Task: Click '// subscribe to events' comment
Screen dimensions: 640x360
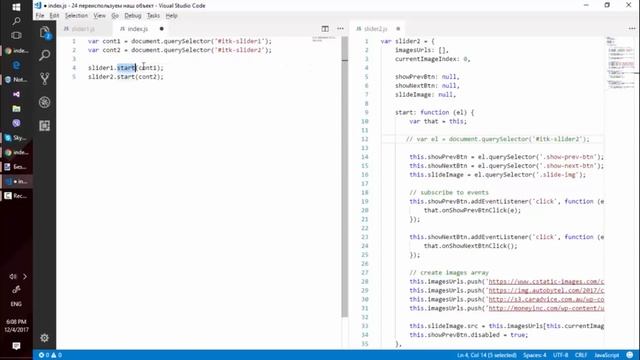Action: tap(449, 192)
